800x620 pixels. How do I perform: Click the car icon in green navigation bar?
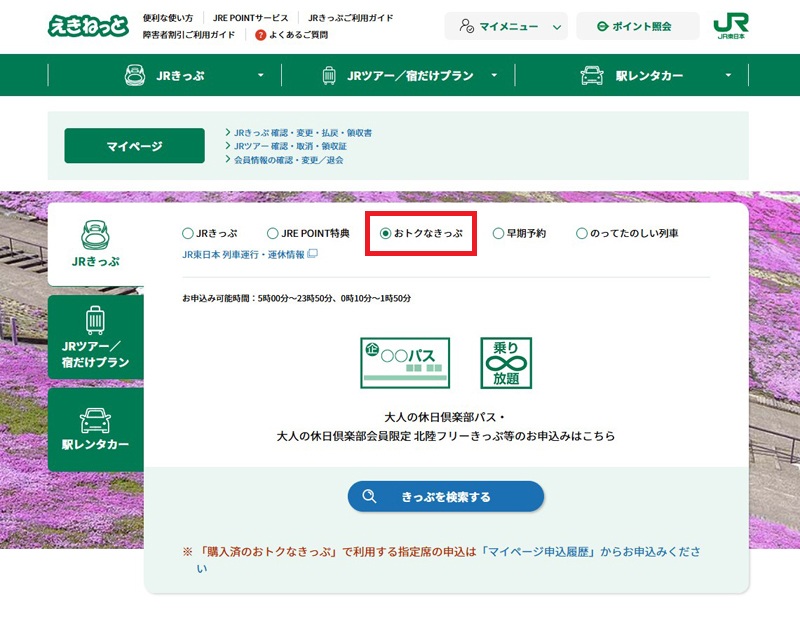[592, 76]
